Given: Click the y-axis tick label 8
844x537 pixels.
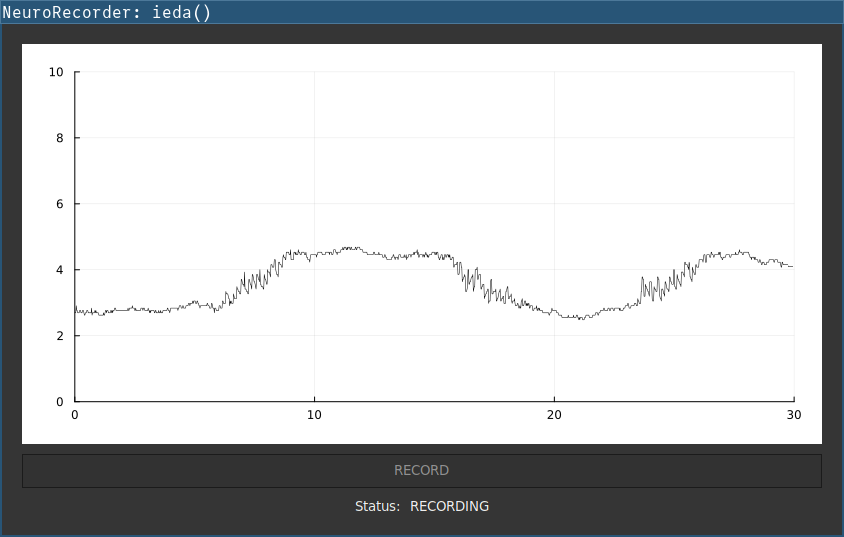Looking at the screenshot, I should [59, 138].
